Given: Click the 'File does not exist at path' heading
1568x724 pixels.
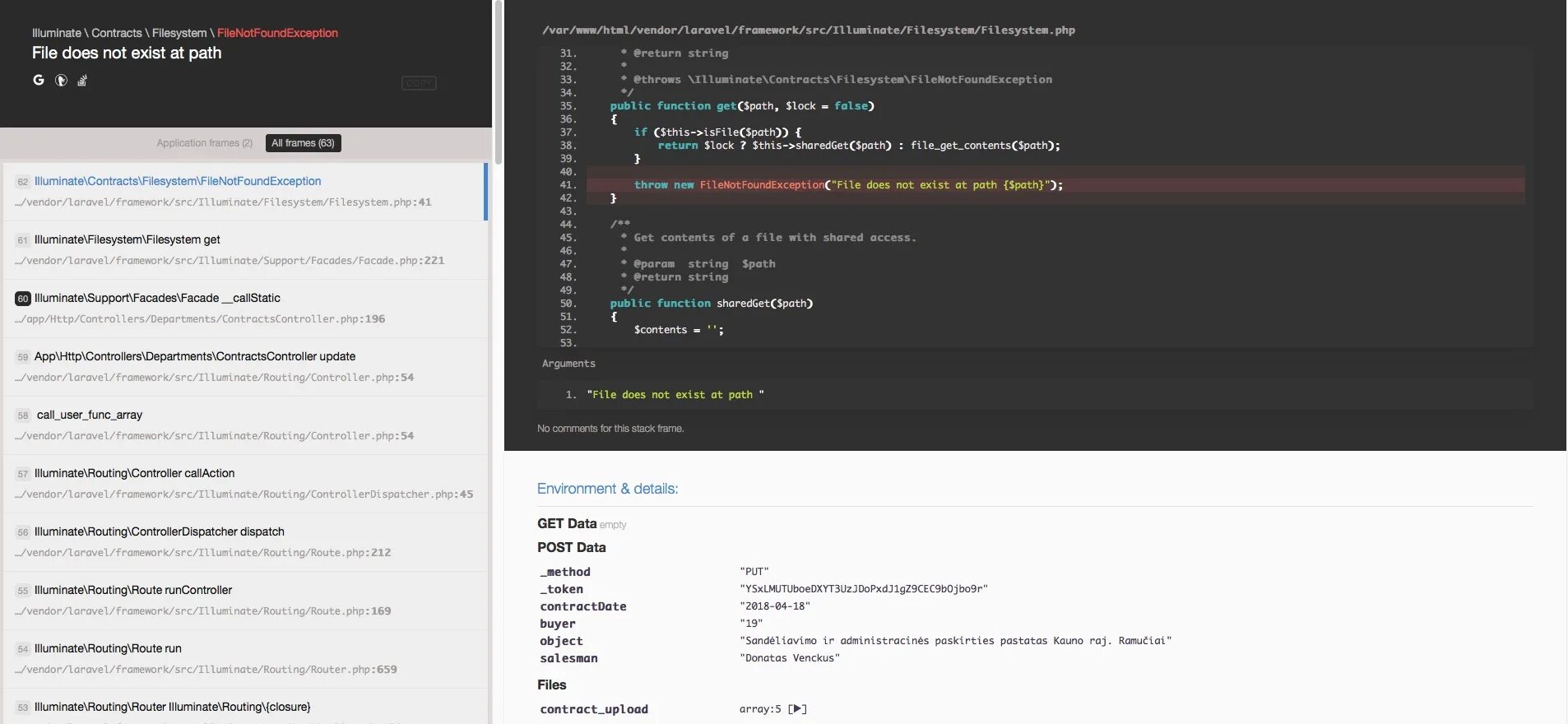Looking at the screenshot, I should (x=127, y=53).
